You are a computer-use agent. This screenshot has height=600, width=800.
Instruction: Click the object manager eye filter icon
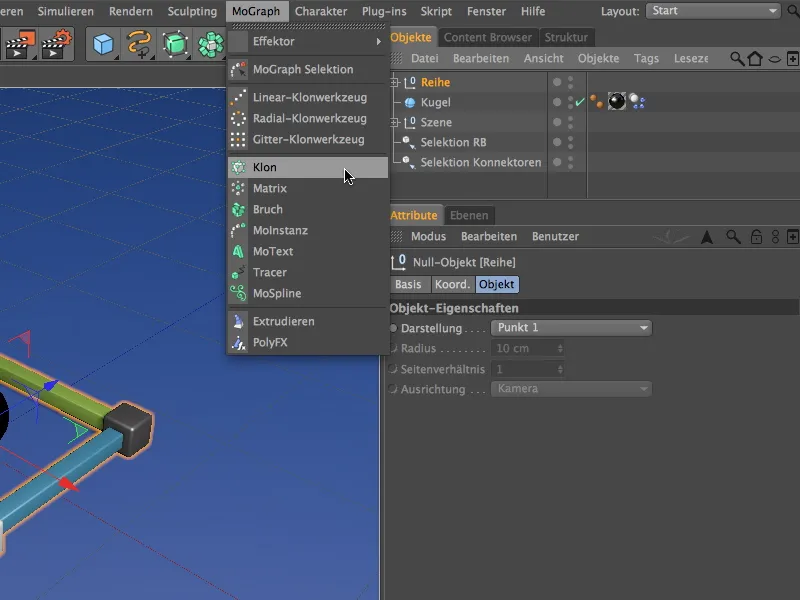[x=774, y=59]
